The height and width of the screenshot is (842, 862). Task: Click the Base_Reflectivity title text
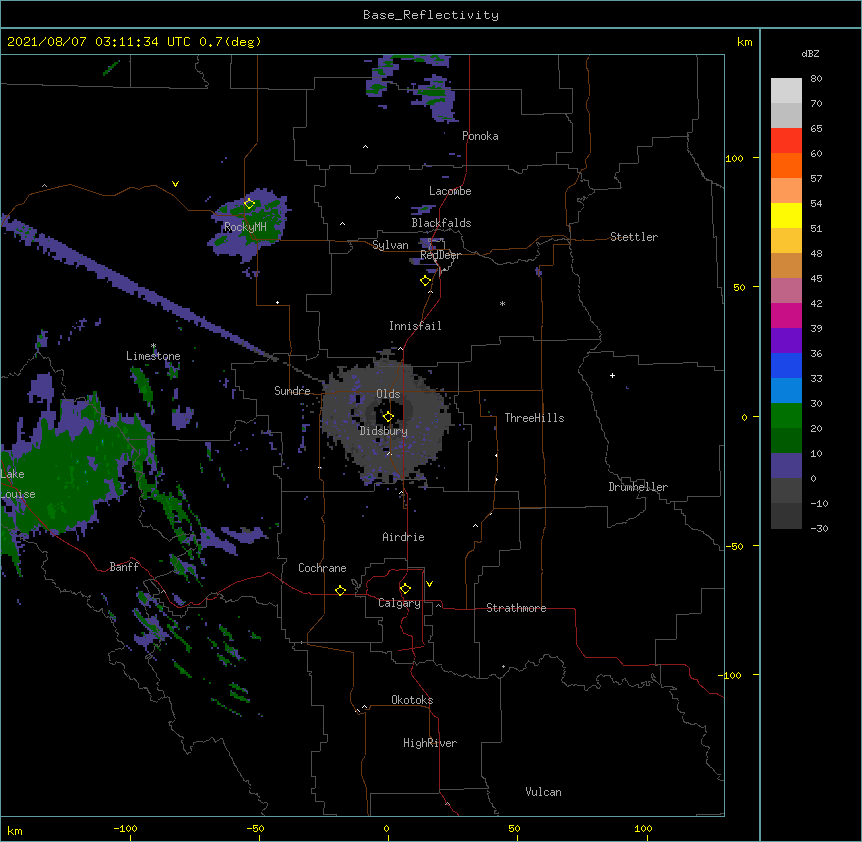(x=431, y=15)
